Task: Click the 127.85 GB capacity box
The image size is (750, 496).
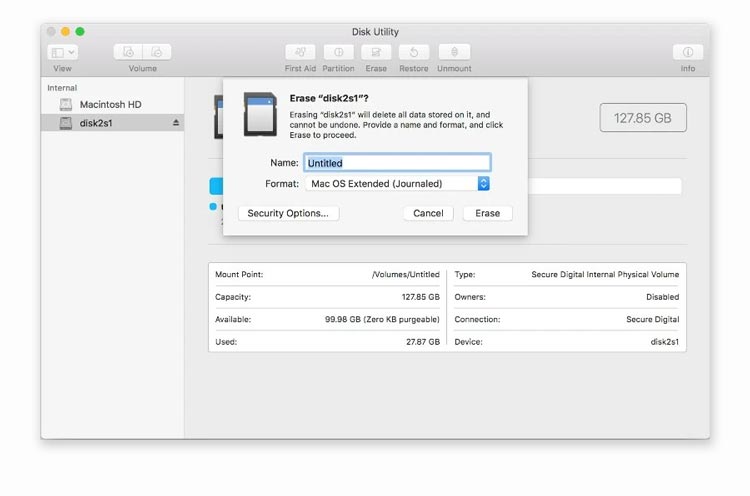Action: [x=643, y=118]
